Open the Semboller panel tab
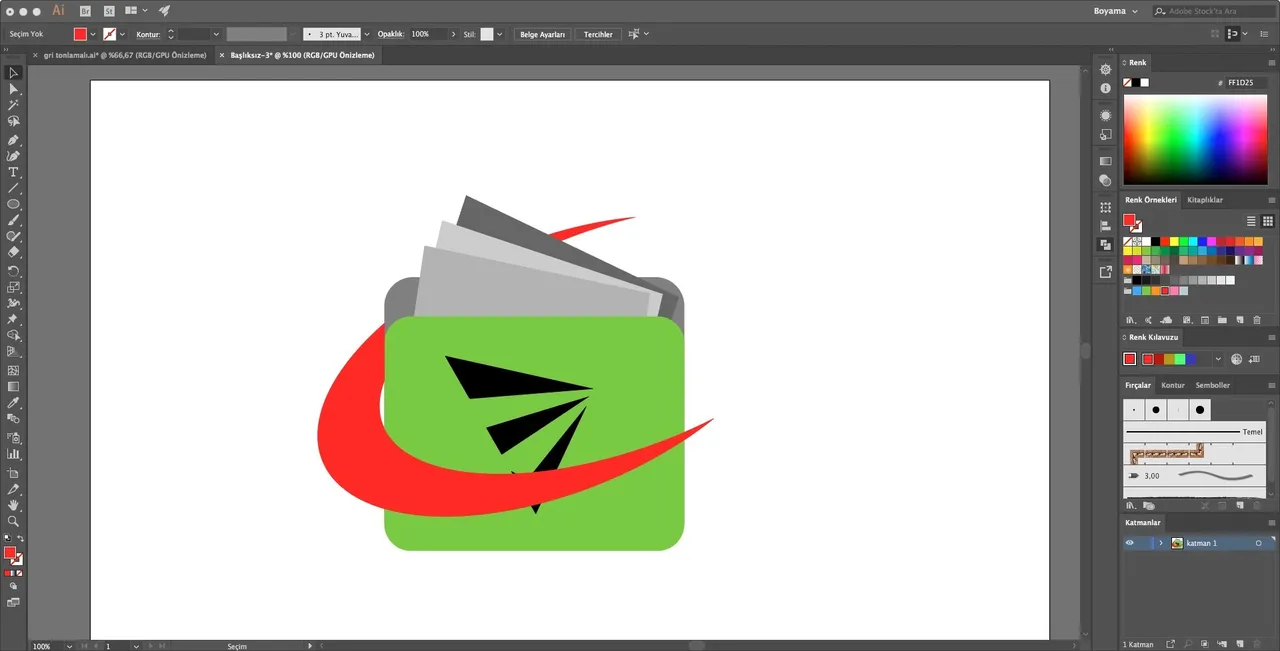1280x651 pixels. (1212, 385)
